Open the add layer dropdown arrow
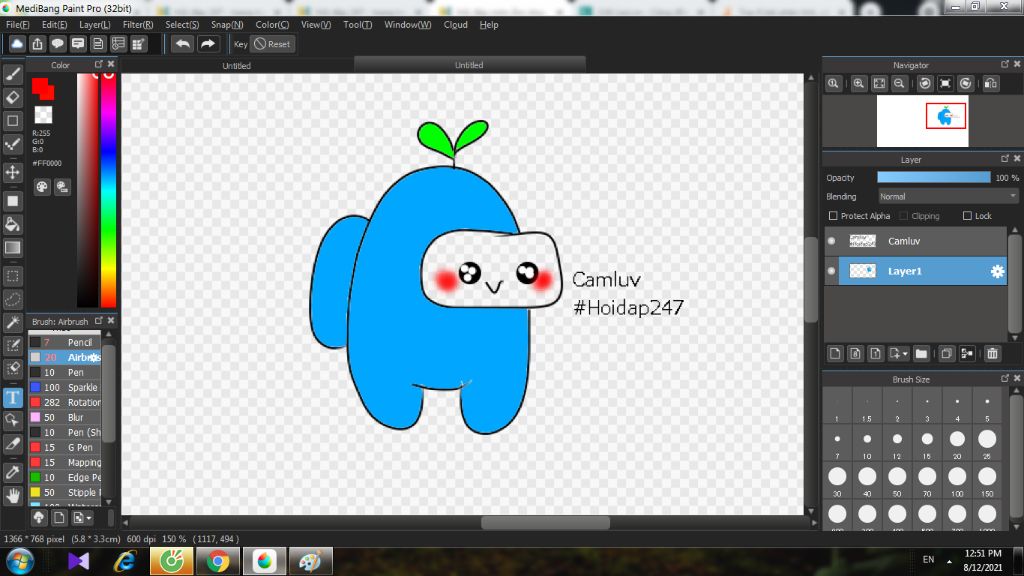Screen dimensions: 1024x576 pyautogui.click(x=899, y=353)
